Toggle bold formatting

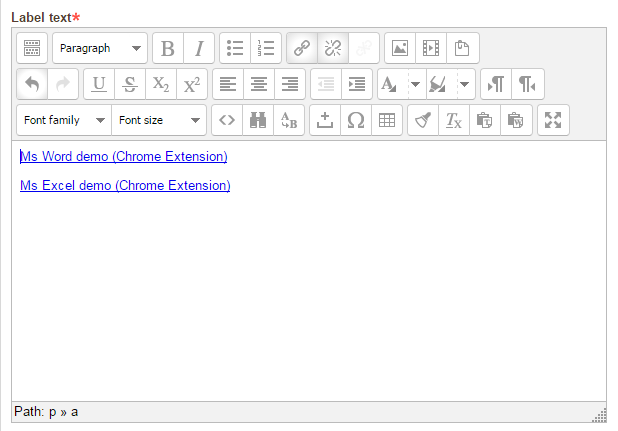pyautogui.click(x=168, y=48)
